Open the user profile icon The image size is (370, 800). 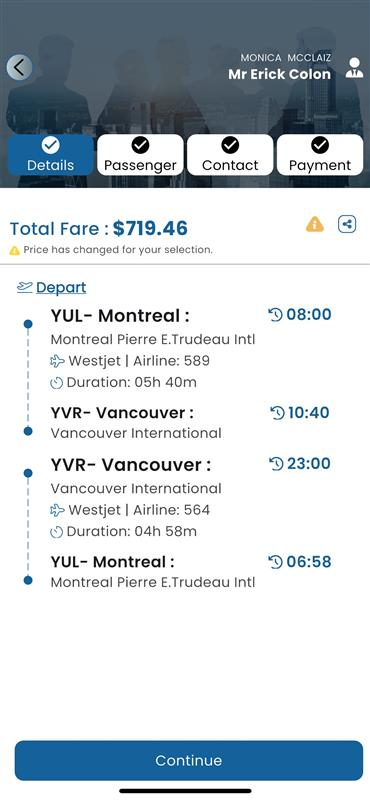click(354, 68)
